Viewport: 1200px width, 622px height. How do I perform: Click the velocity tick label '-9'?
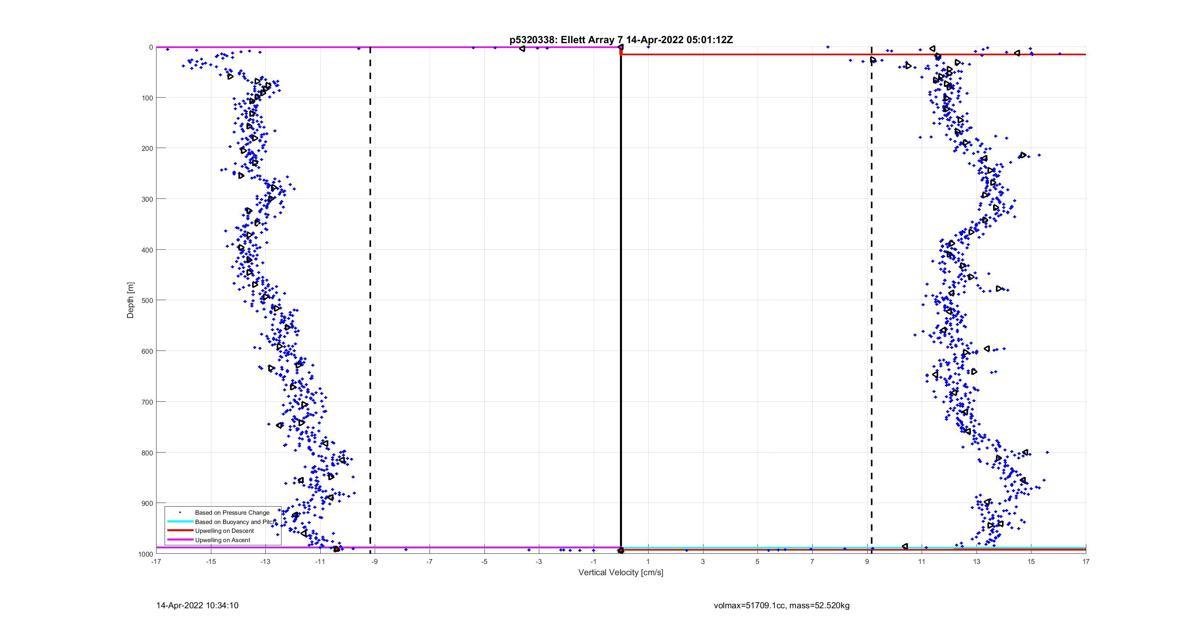click(374, 562)
